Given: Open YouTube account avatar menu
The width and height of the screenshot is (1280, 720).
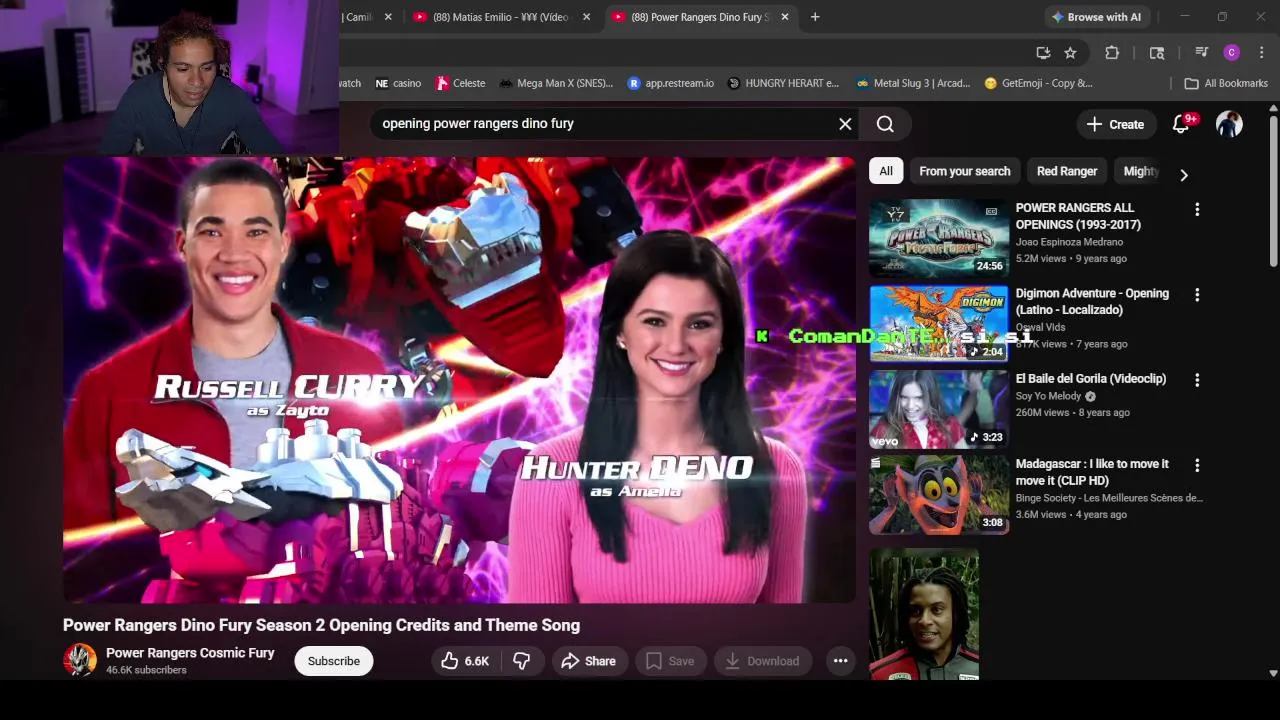Looking at the screenshot, I should click(1229, 124).
